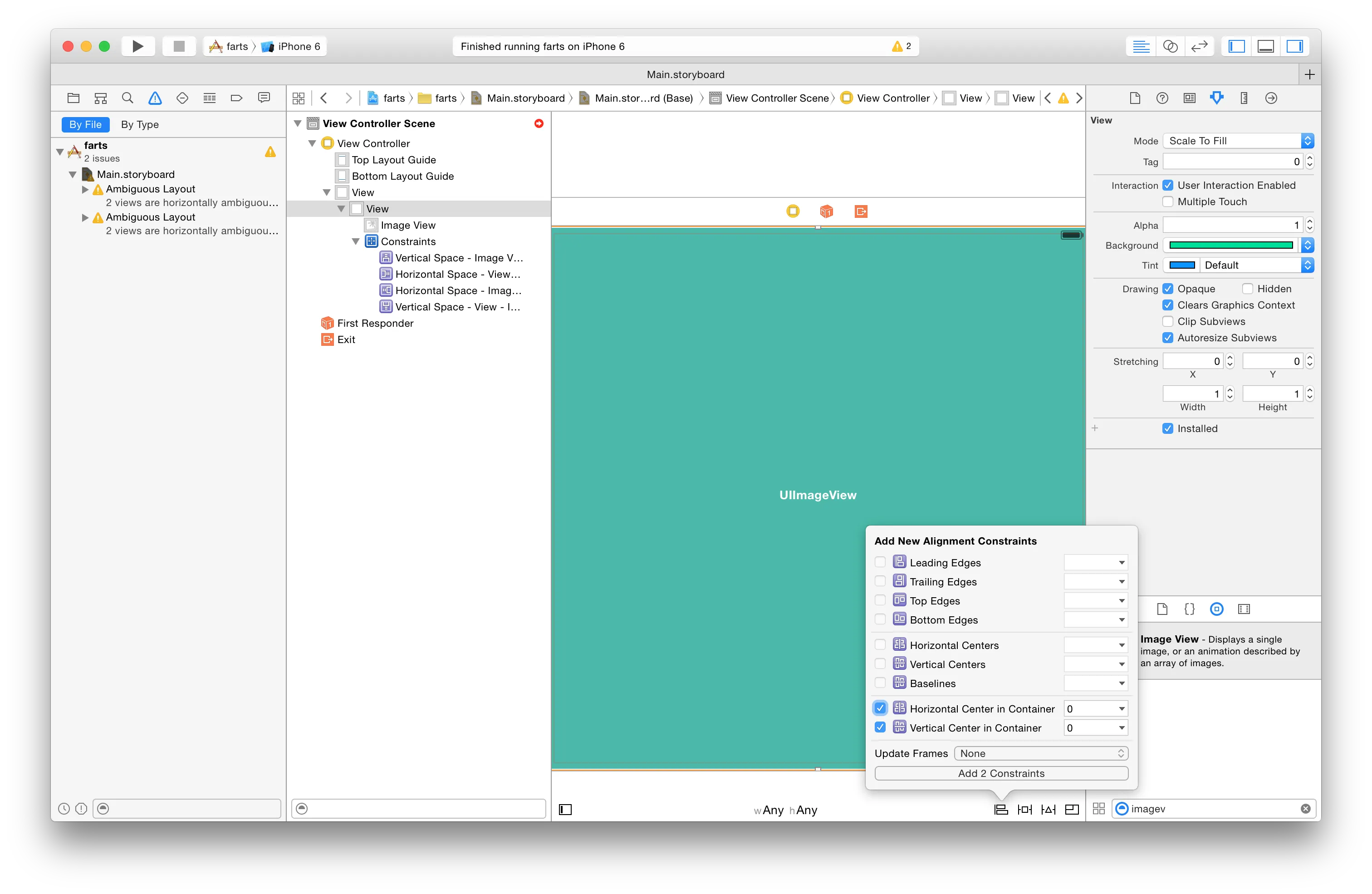
Task: Click Add 2 Constraints button
Action: [1001, 773]
